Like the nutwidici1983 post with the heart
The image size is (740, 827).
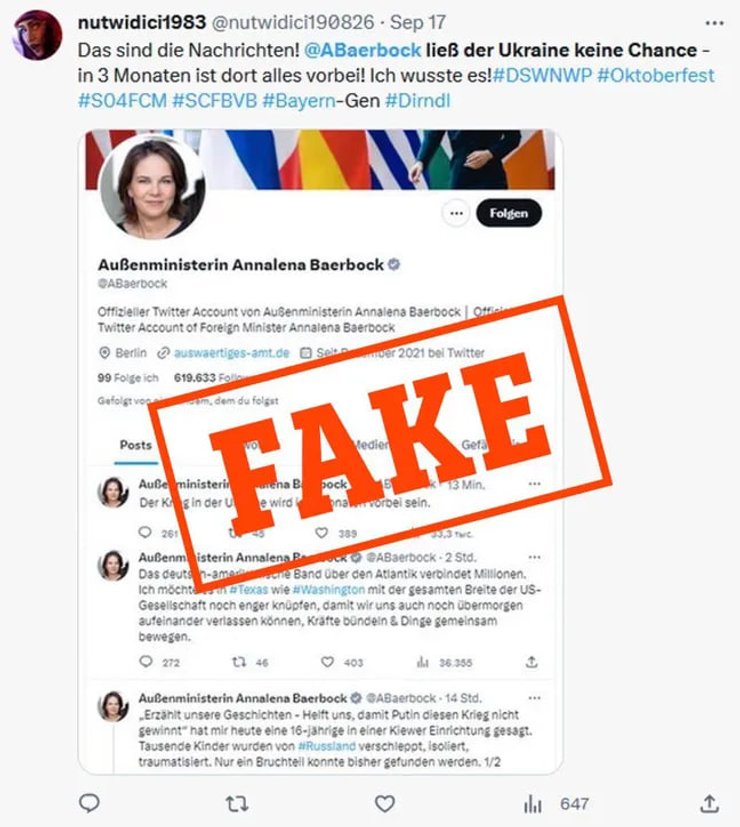click(x=385, y=804)
